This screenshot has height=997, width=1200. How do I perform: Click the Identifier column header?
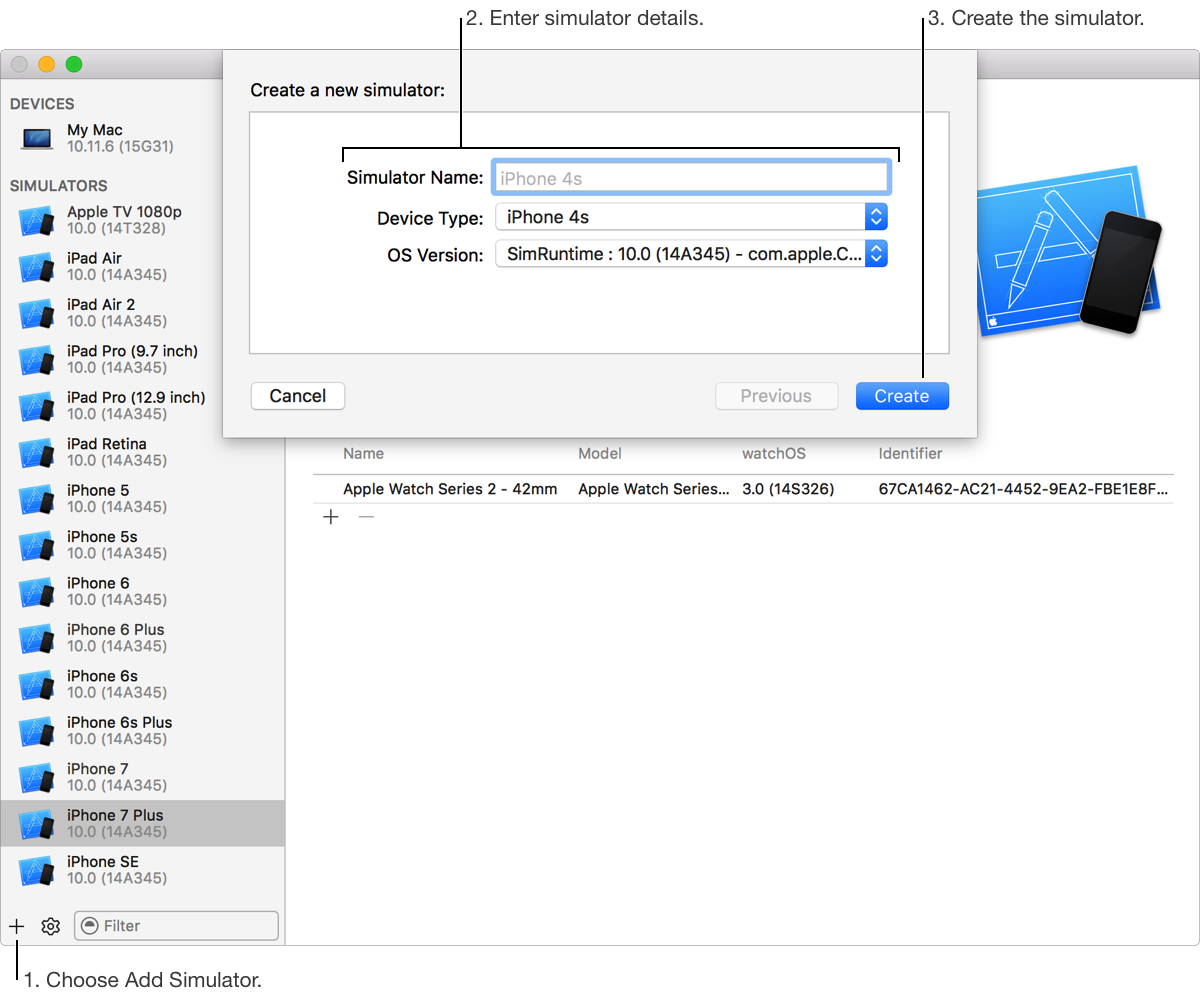pyautogui.click(x=910, y=453)
